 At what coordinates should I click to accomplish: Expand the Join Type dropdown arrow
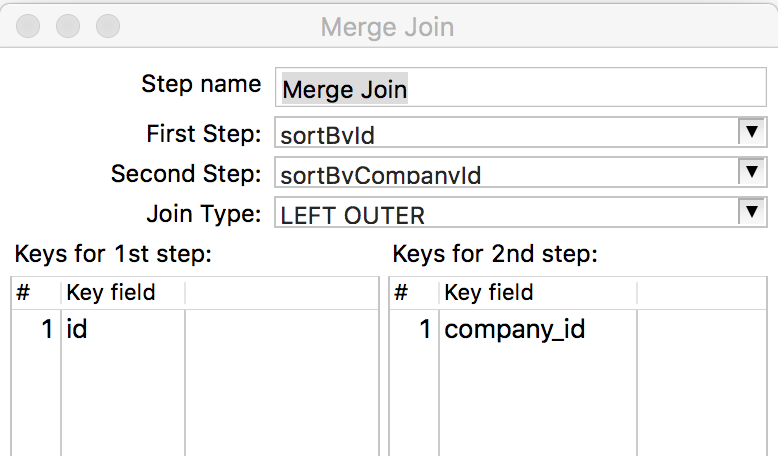pyautogui.click(x=752, y=212)
